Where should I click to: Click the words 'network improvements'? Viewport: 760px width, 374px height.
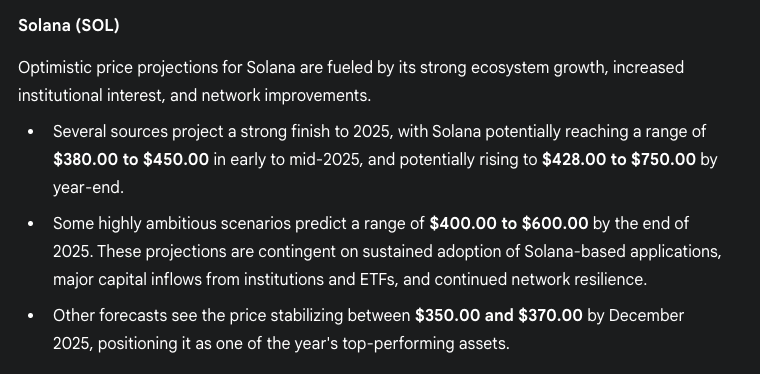click(x=286, y=95)
